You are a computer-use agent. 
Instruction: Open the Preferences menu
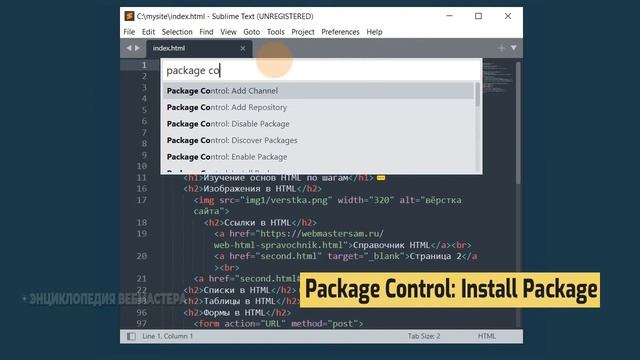340,32
